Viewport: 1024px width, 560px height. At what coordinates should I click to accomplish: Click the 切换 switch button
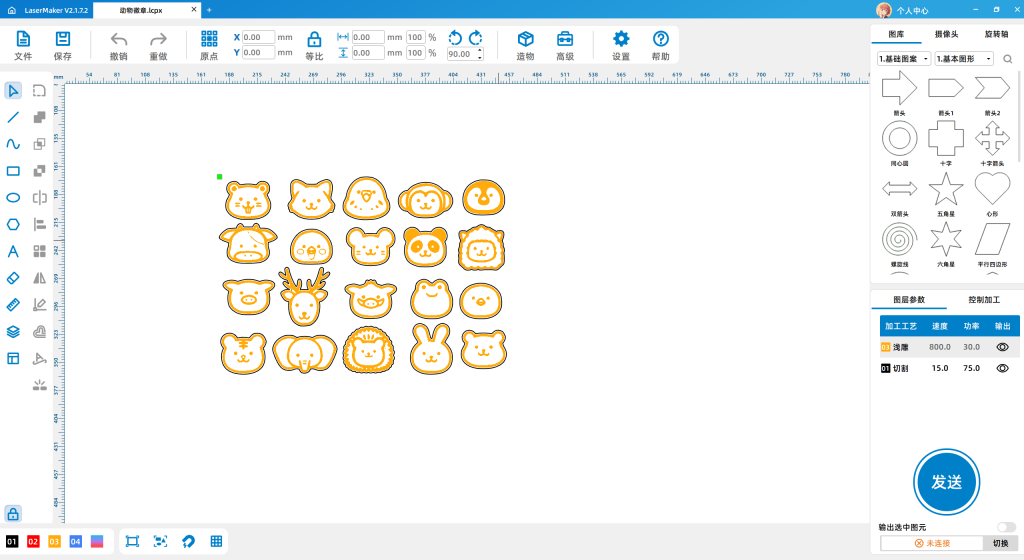coord(1000,543)
